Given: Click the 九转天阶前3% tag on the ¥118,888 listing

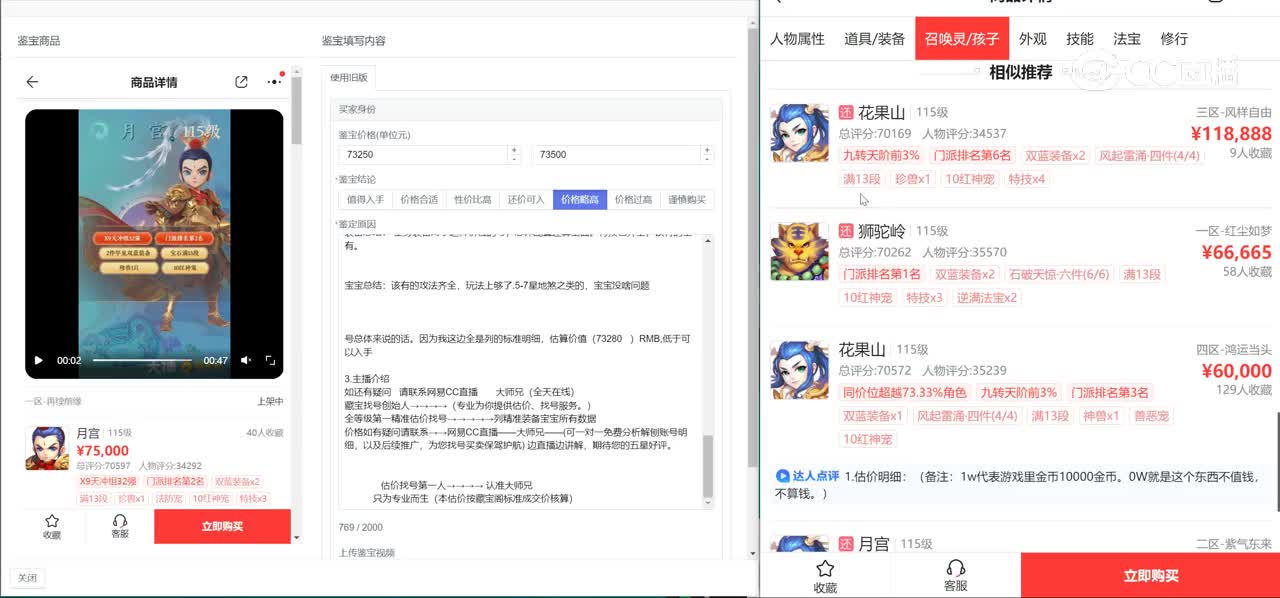Looking at the screenshot, I should click(881, 156).
